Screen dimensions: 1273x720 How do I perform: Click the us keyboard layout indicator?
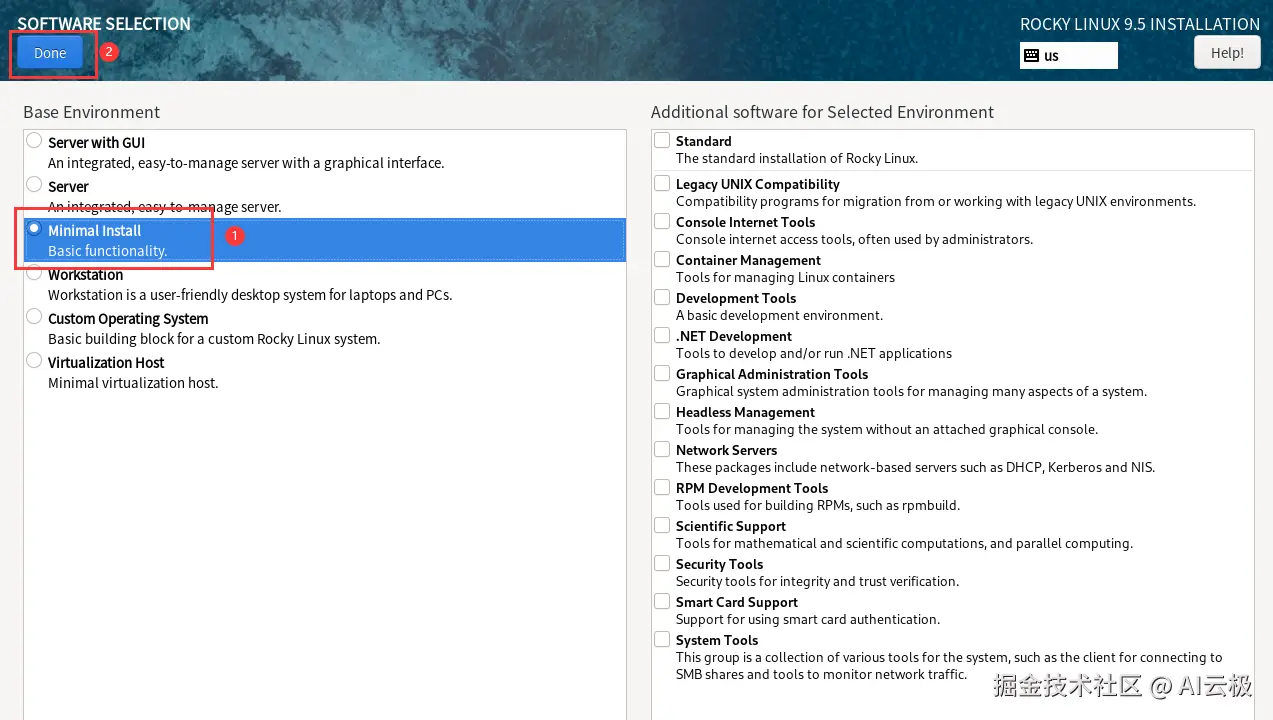1068,56
